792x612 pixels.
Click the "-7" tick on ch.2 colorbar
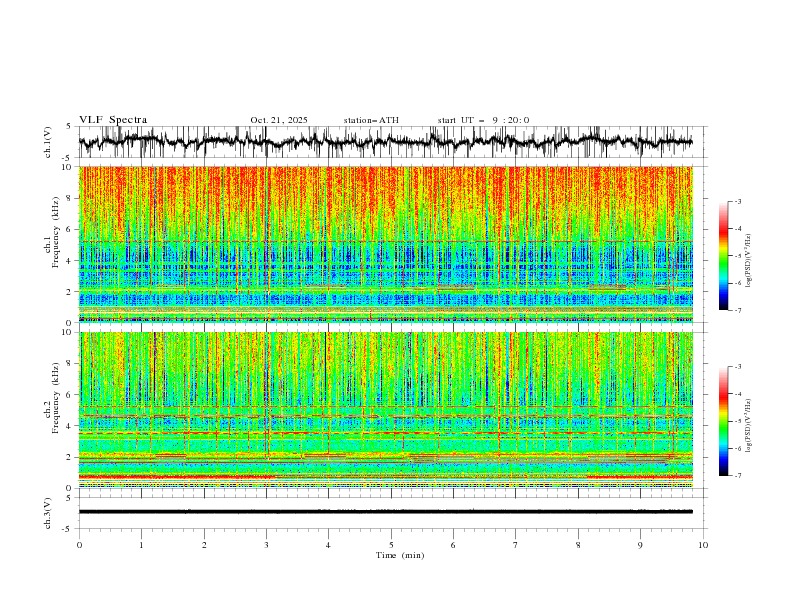[737, 475]
